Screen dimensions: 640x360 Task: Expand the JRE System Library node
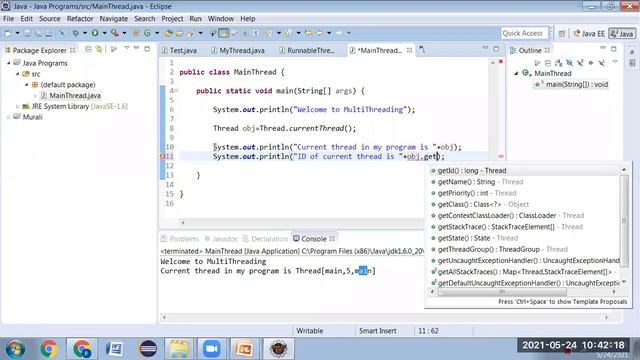point(18,106)
